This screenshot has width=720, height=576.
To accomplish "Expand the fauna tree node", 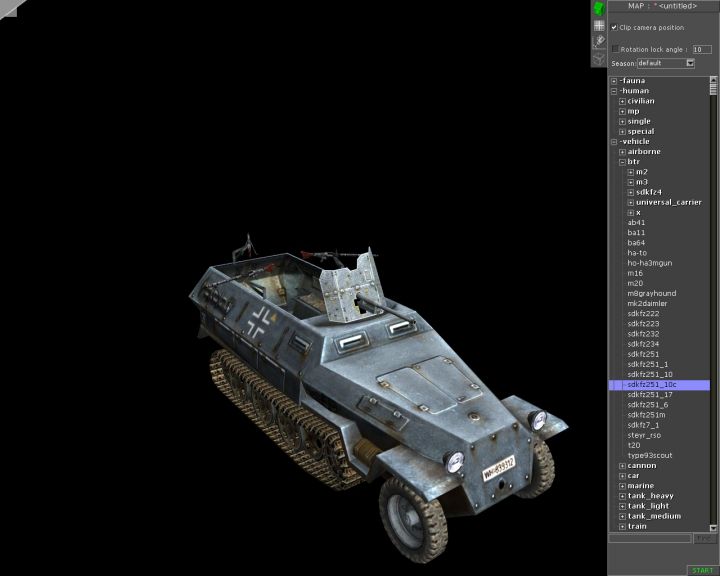I will (614, 81).
